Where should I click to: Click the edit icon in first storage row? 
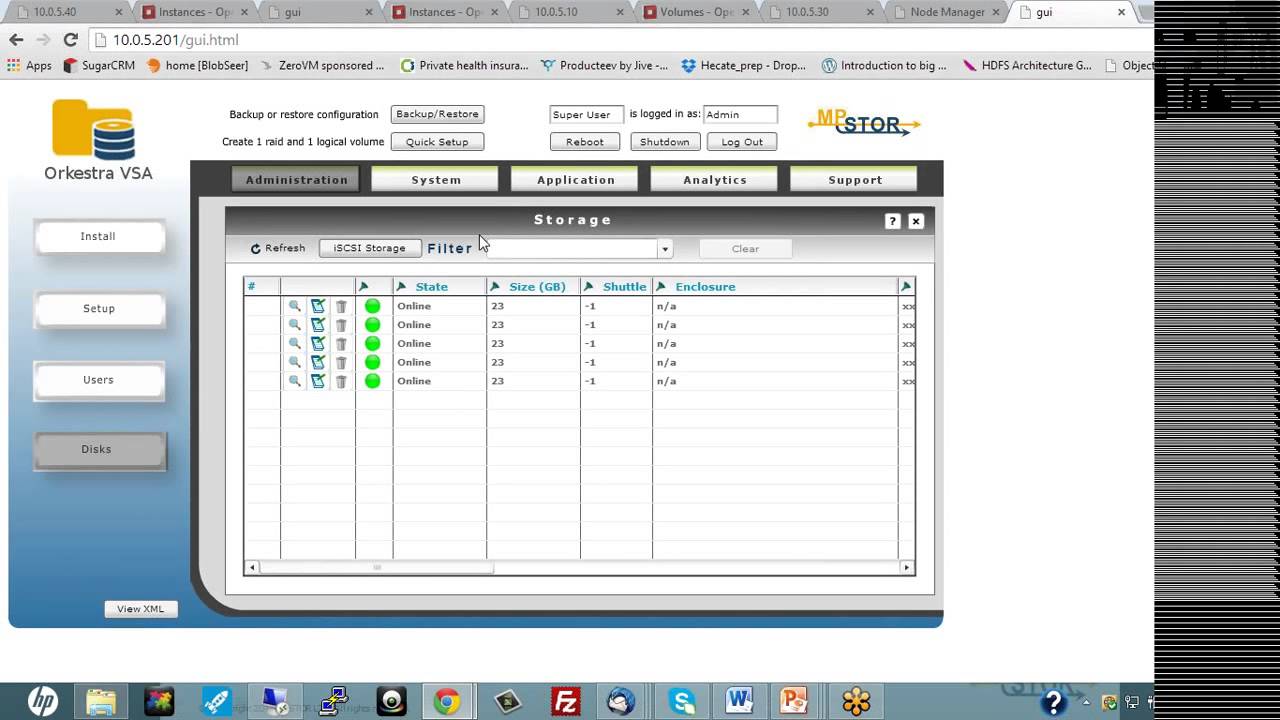[318, 306]
